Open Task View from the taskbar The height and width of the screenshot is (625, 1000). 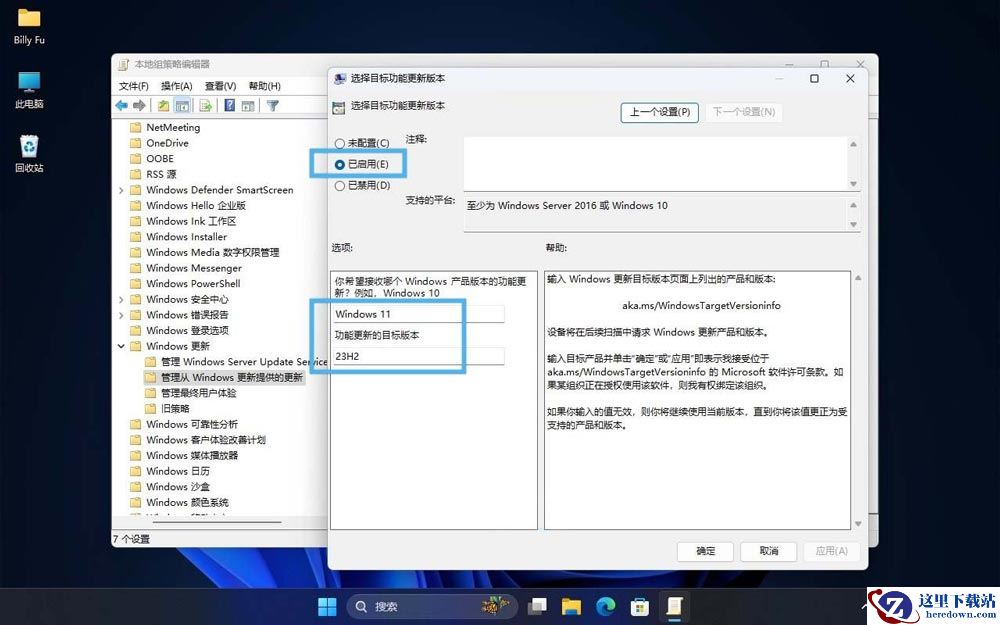538,606
